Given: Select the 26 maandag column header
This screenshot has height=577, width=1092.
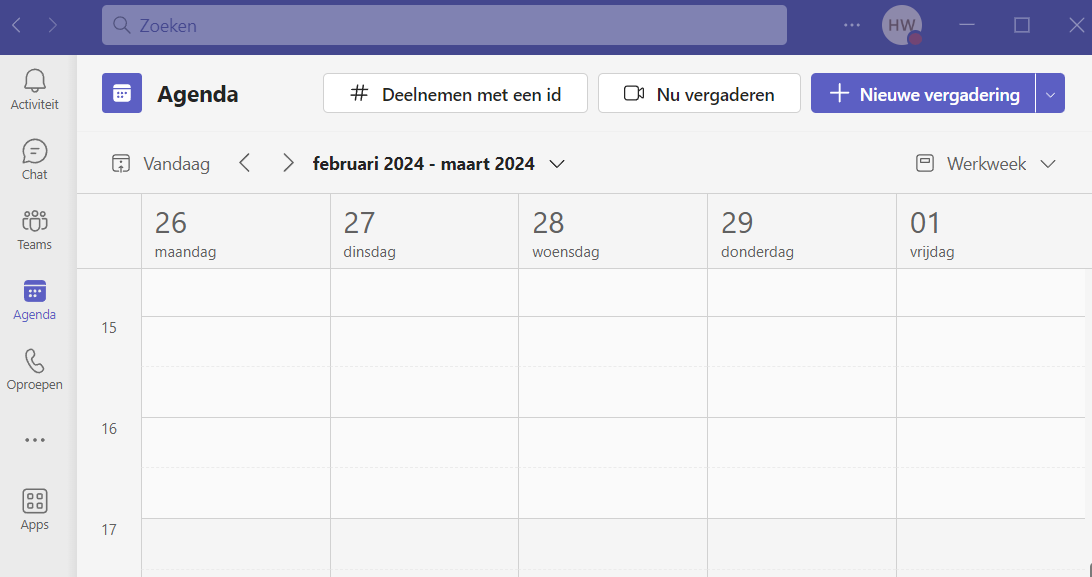Looking at the screenshot, I should pos(236,232).
